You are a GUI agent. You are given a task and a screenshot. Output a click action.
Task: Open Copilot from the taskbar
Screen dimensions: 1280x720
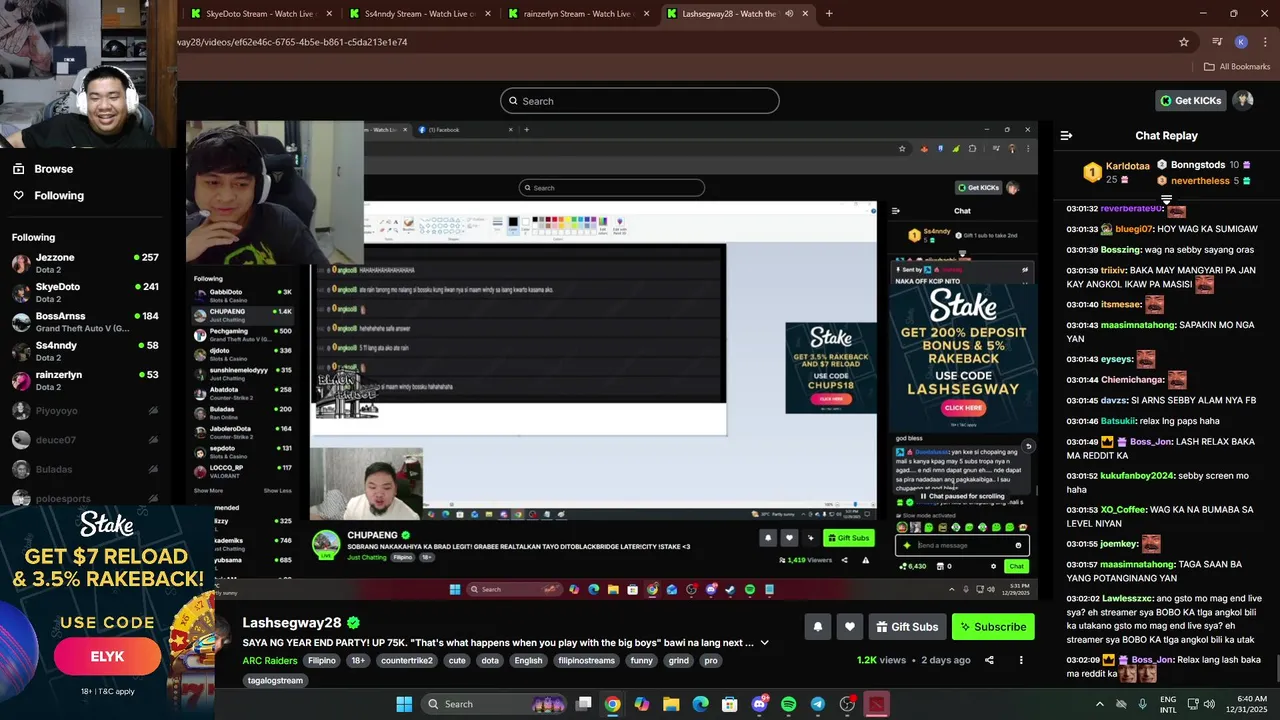click(x=642, y=704)
